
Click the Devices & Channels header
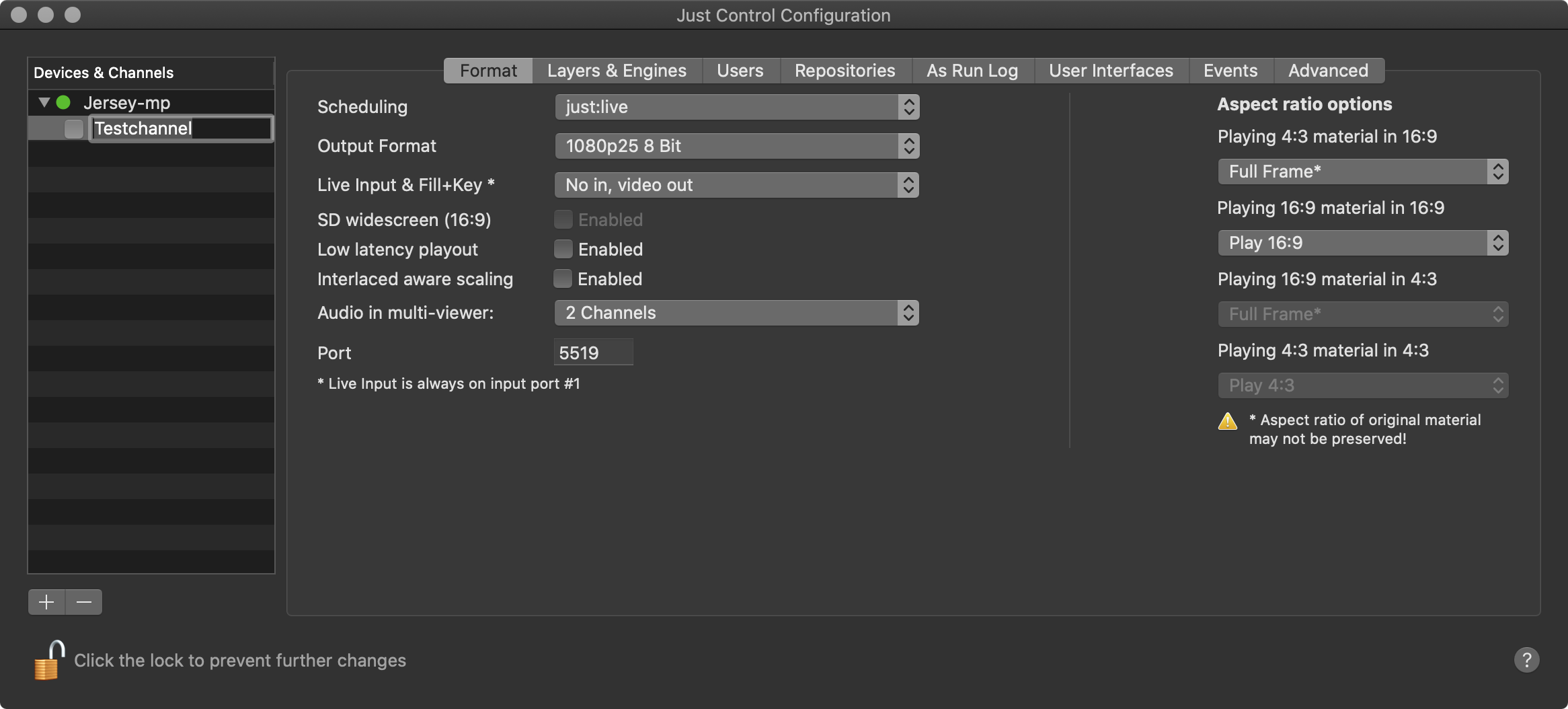(x=151, y=73)
